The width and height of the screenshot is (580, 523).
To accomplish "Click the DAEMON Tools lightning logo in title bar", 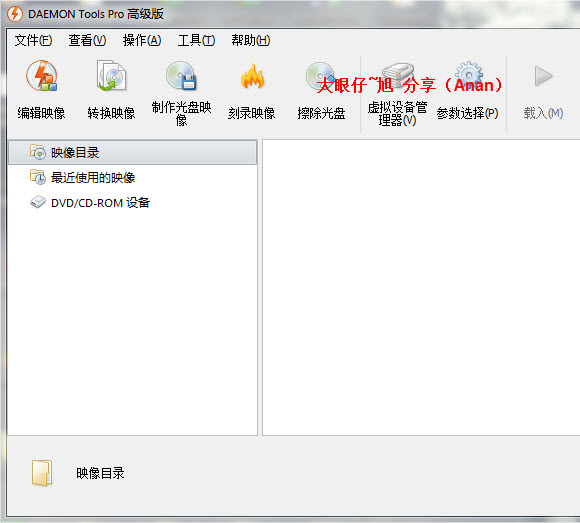I will click(x=15, y=14).
